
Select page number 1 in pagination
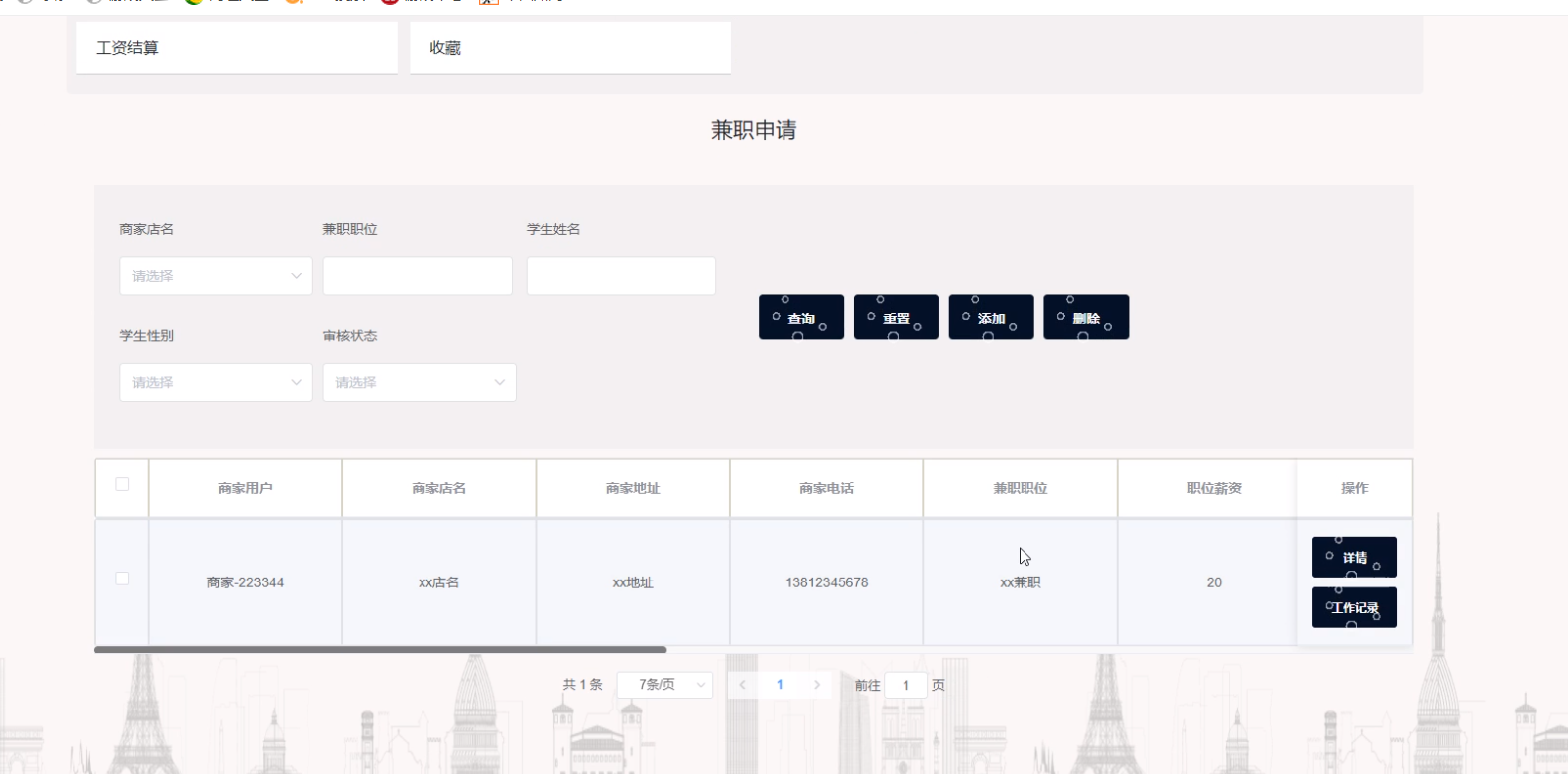781,685
